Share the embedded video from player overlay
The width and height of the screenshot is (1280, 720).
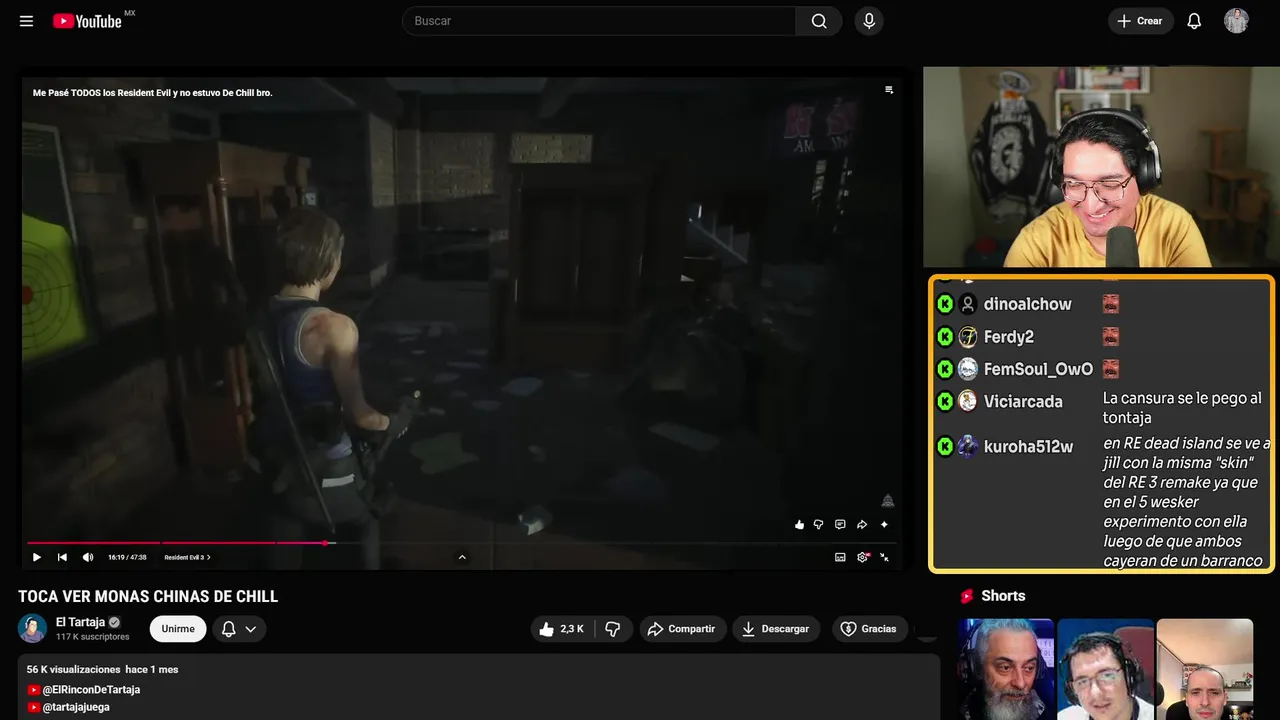[862, 524]
